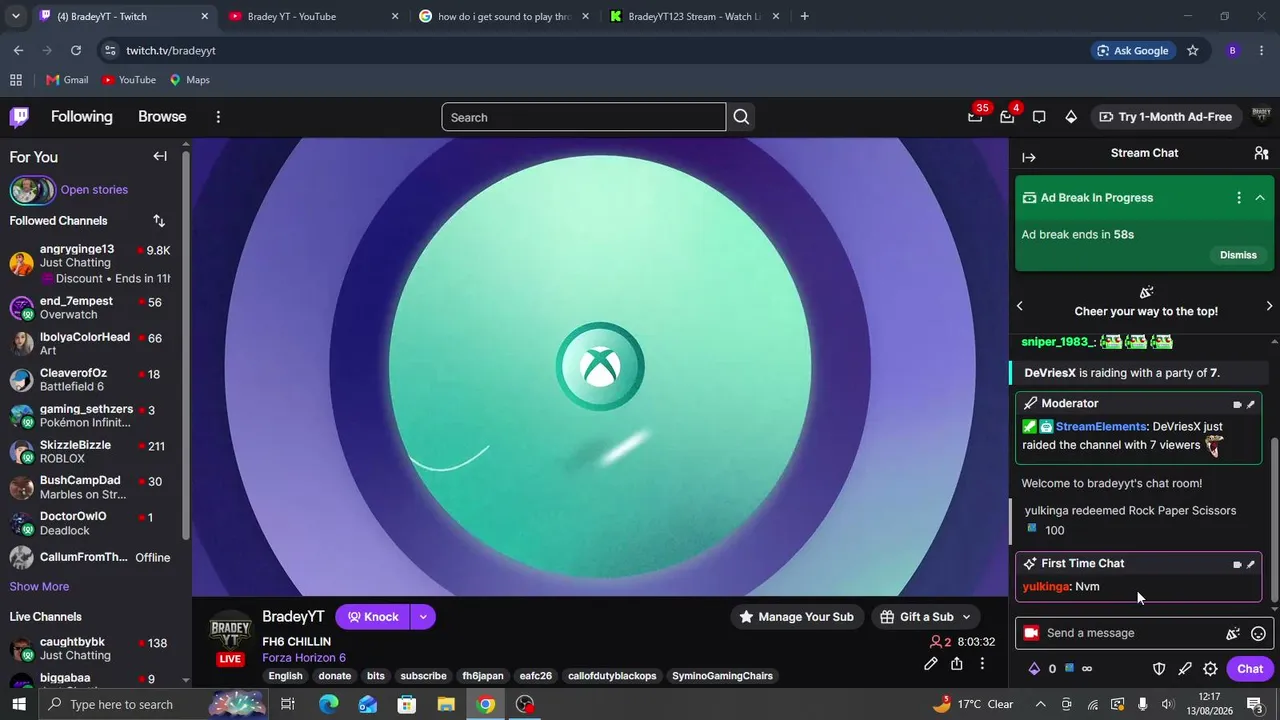This screenshot has height=720, width=1280.
Task: Edit stream info with pencil icon
Action: [x=931, y=664]
